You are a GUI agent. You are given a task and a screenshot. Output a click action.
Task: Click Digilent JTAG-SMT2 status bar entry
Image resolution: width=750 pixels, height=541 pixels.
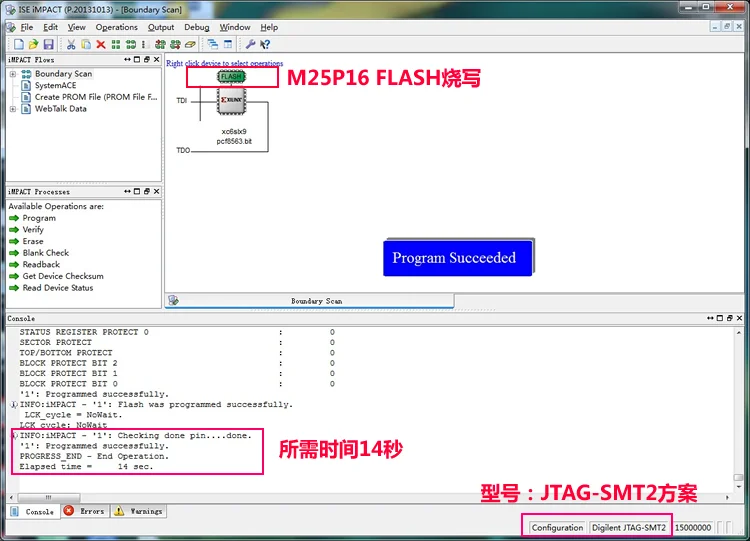tap(629, 528)
